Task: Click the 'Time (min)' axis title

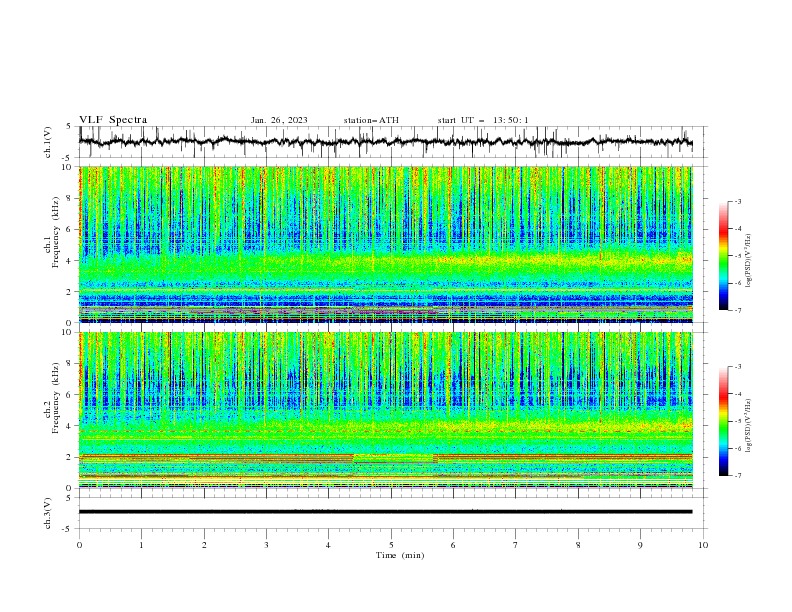Action: pyautogui.click(x=400, y=555)
